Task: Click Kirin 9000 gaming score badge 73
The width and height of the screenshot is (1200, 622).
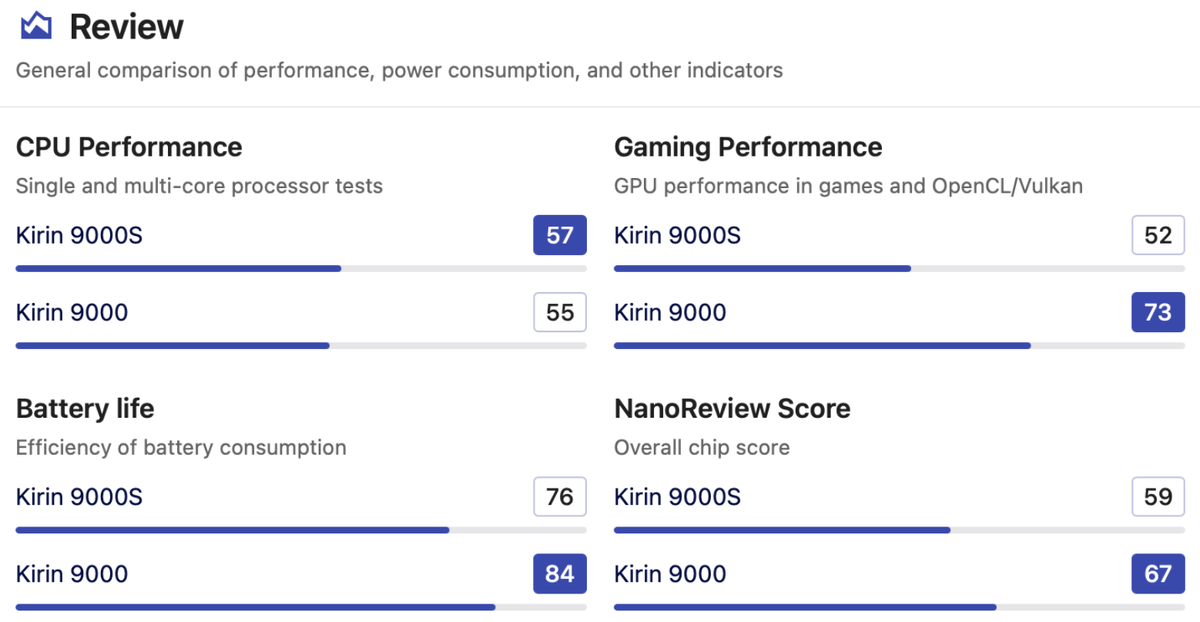Action: (1158, 312)
